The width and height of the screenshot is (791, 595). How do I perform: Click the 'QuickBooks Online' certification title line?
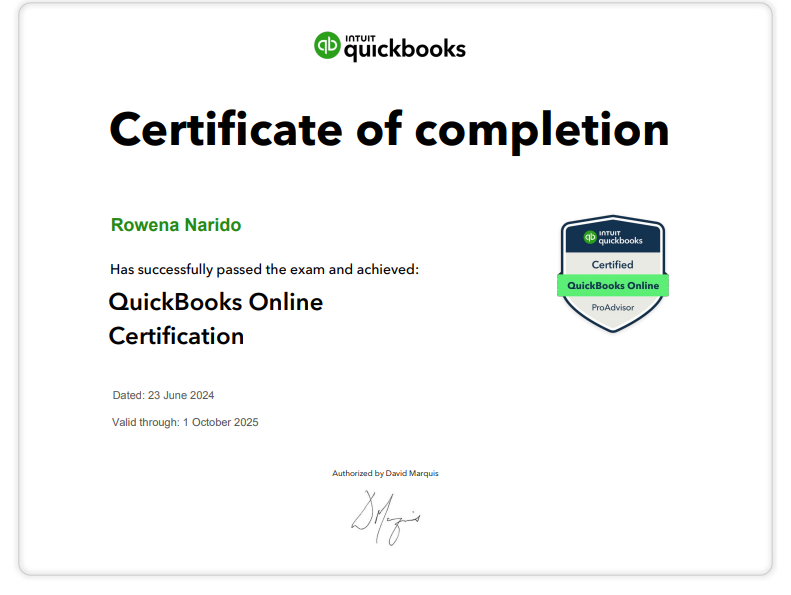tap(216, 302)
